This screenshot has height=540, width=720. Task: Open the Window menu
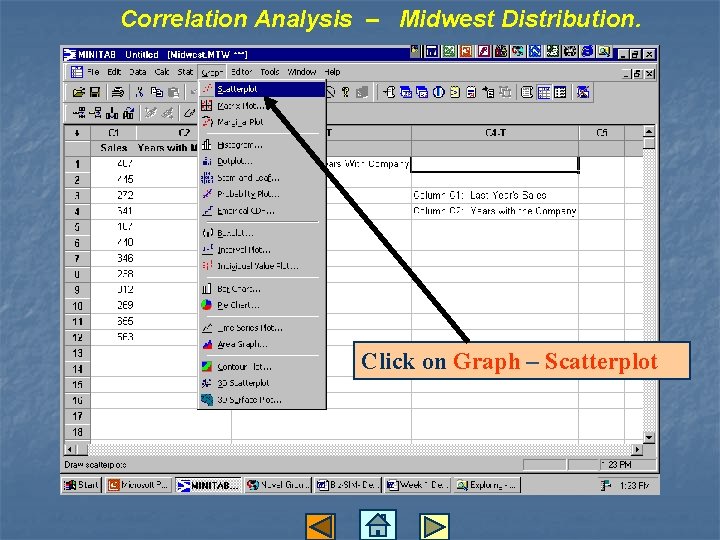click(302, 72)
